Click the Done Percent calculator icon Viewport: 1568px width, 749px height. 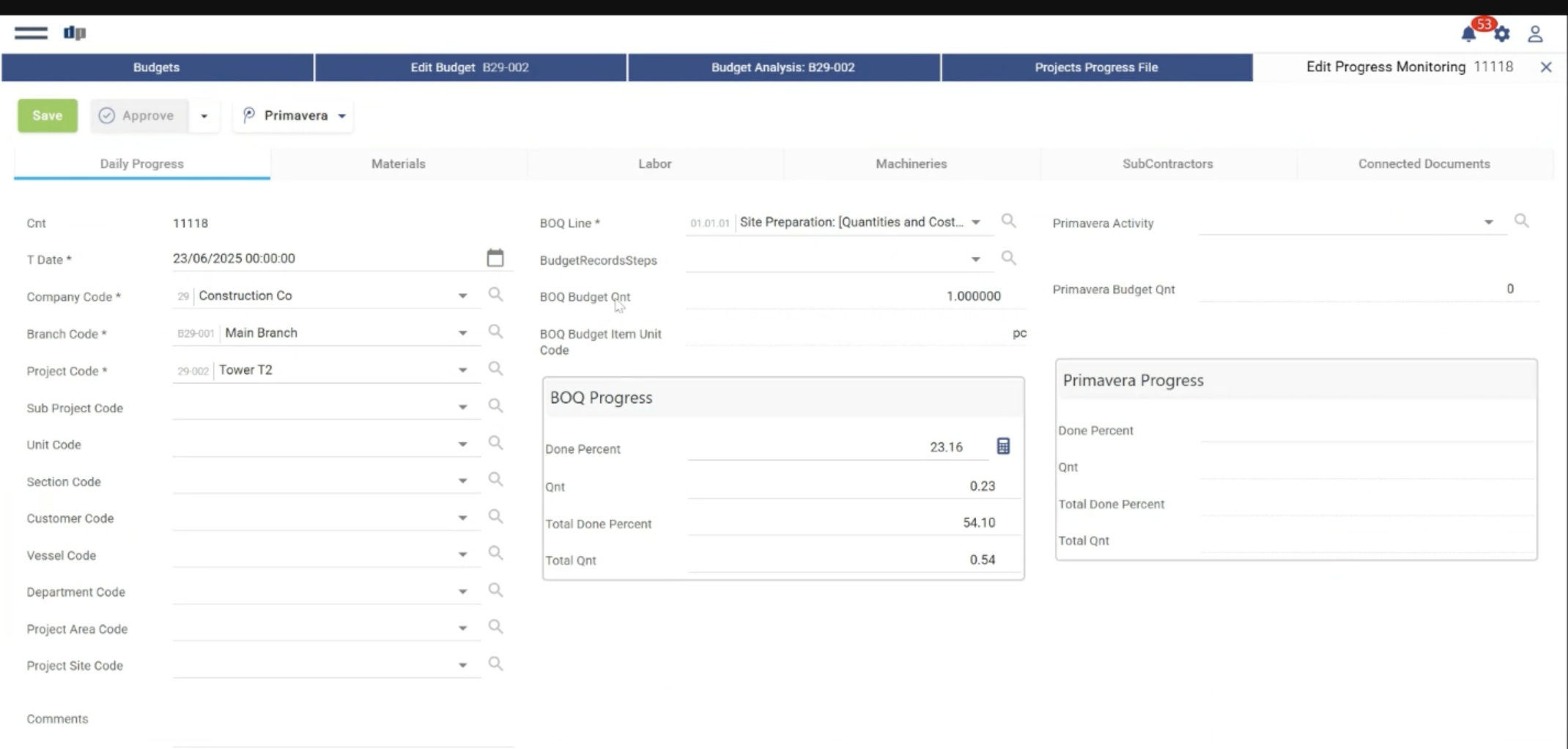click(x=1003, y=446)
